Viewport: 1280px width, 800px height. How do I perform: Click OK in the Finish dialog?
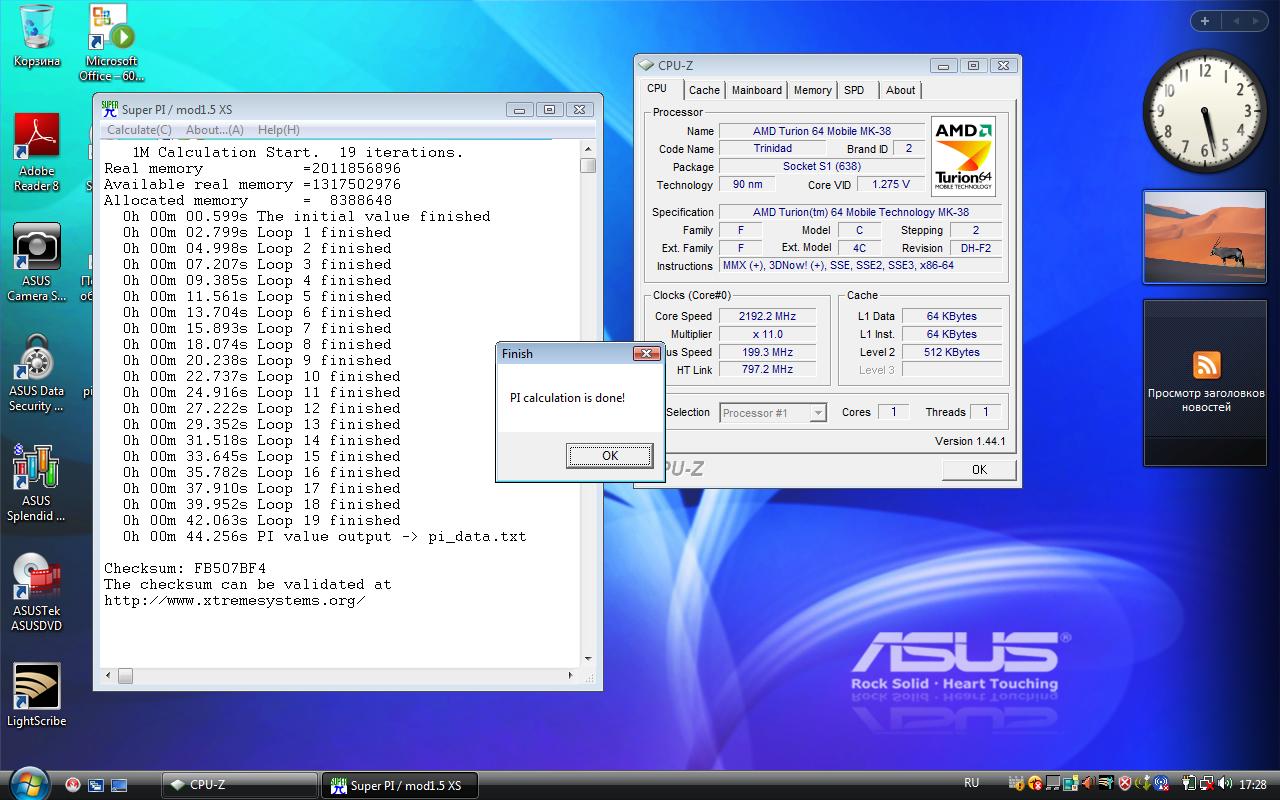click(610, 456)
